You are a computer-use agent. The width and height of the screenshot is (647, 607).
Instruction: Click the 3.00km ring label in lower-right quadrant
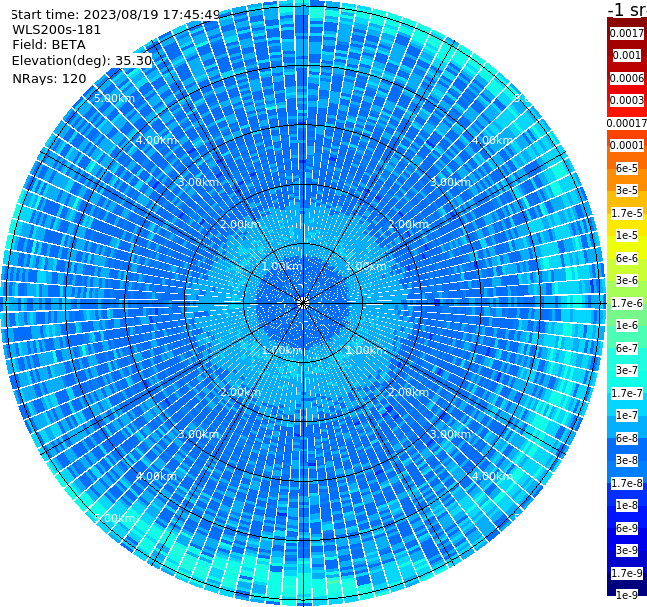click(x=451, y=434)
